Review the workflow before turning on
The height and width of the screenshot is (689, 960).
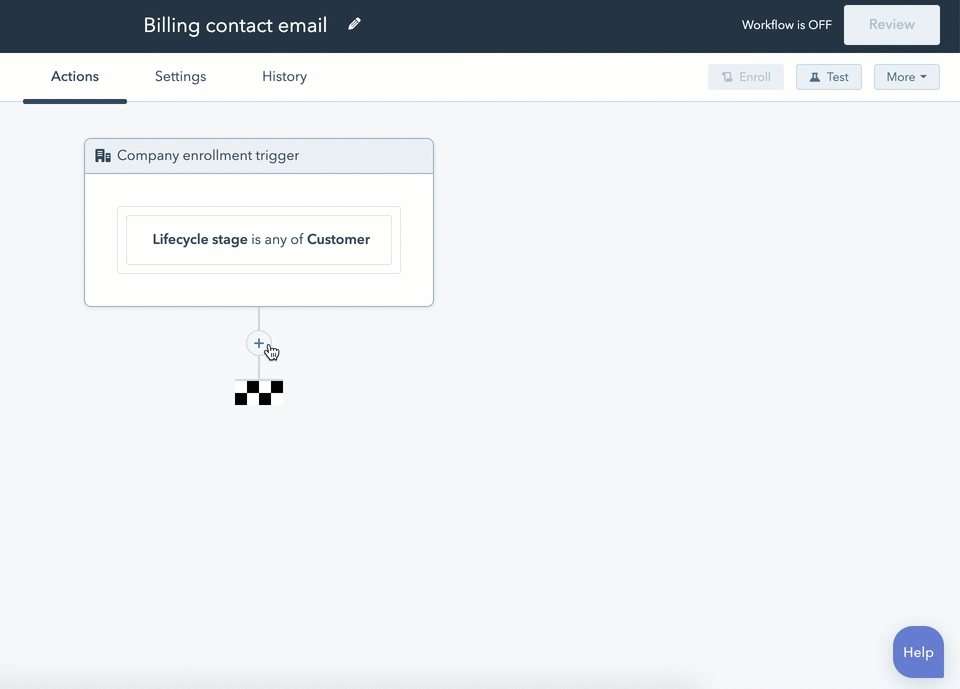click(x=891, y=25)
